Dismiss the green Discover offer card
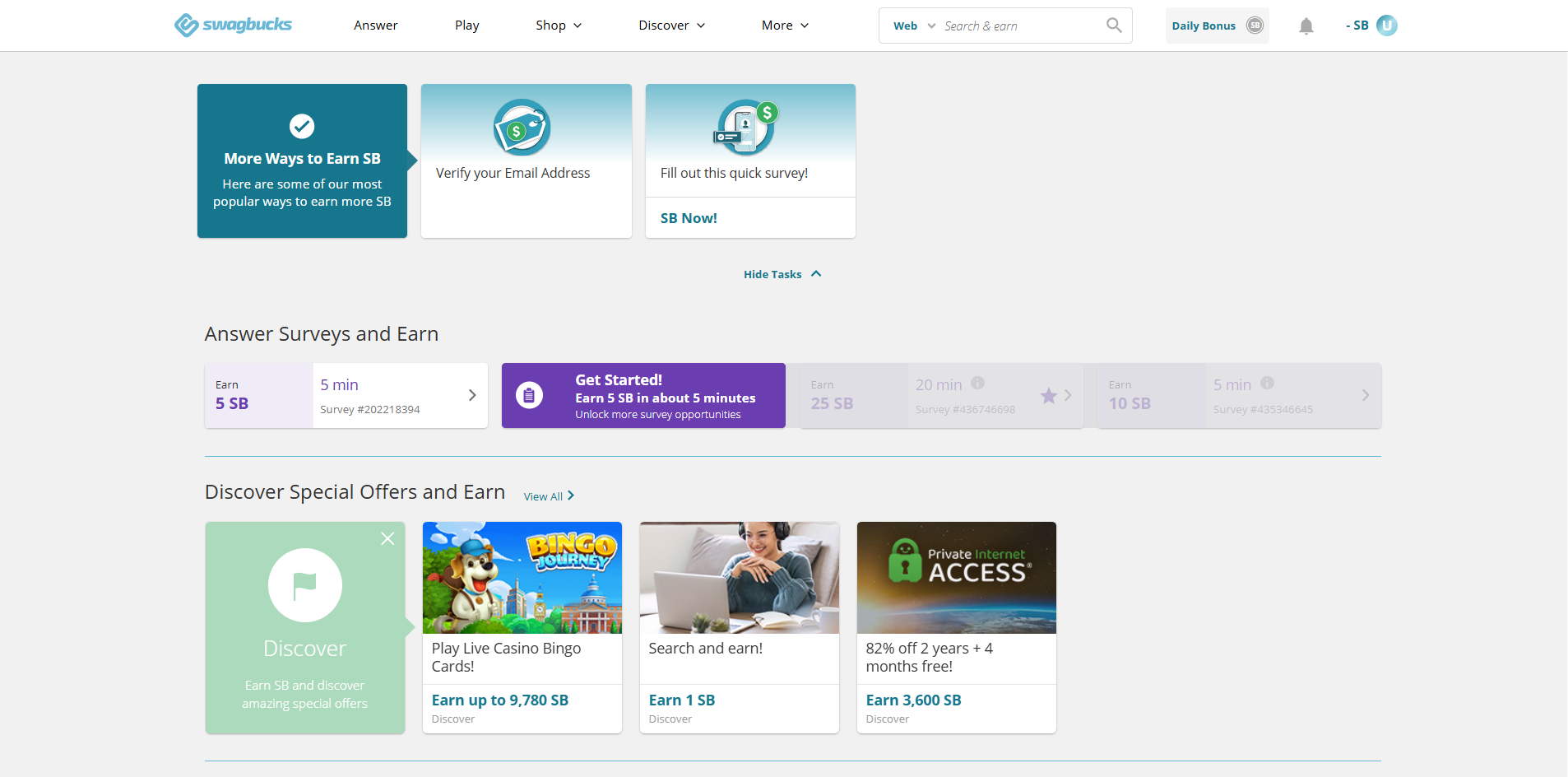The image size is (1568, 777). (387, 538)
